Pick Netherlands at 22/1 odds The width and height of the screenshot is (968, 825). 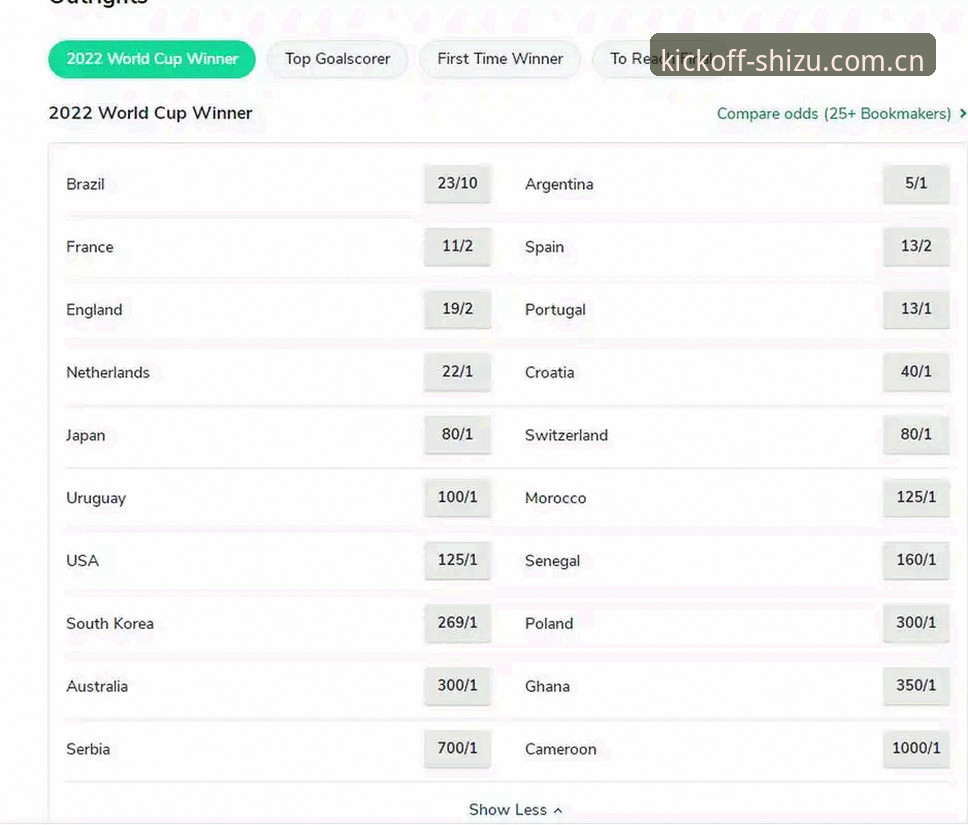coord(457,372)
